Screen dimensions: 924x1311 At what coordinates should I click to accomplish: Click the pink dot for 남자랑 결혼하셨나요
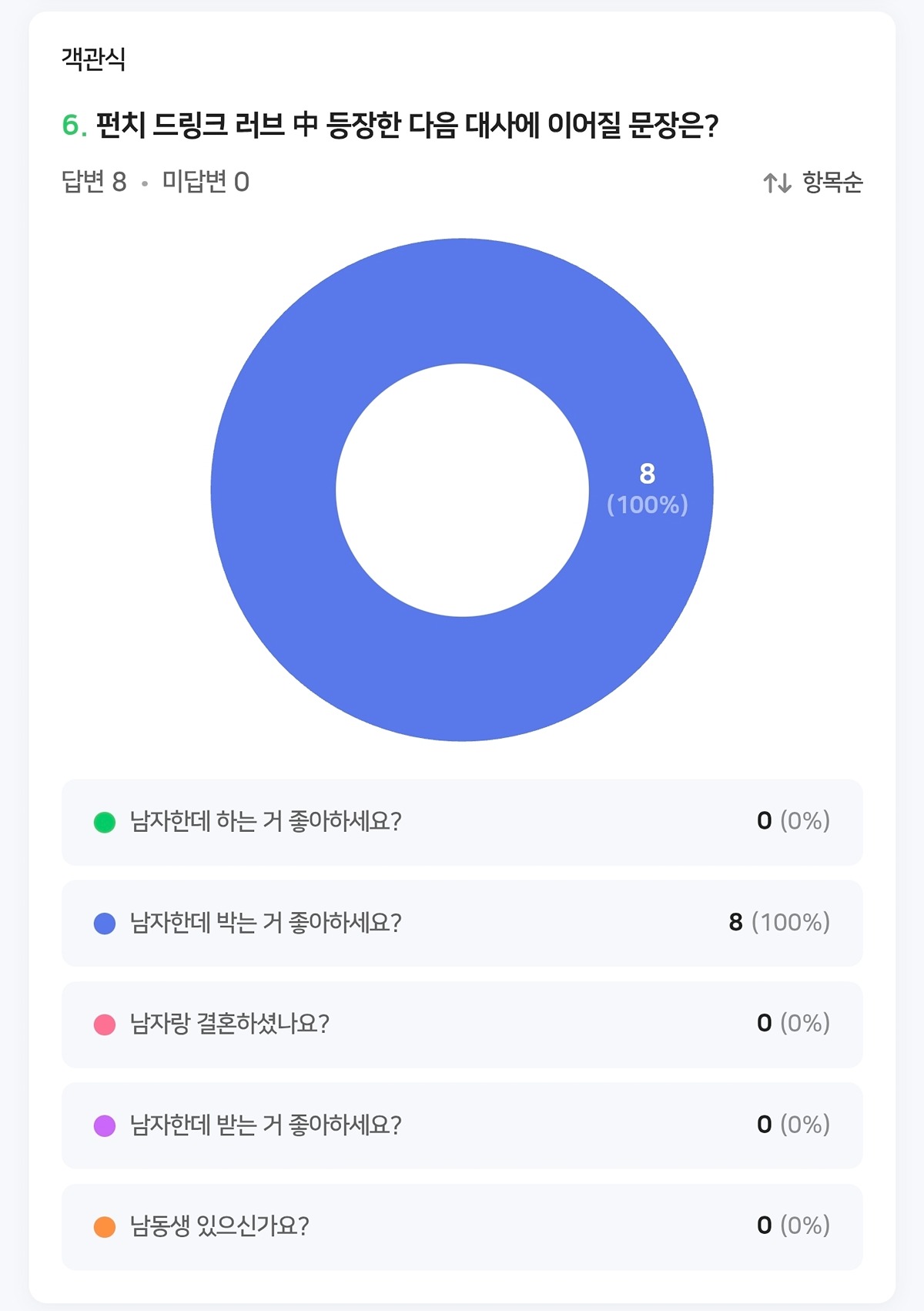[x=105, y=1024]
